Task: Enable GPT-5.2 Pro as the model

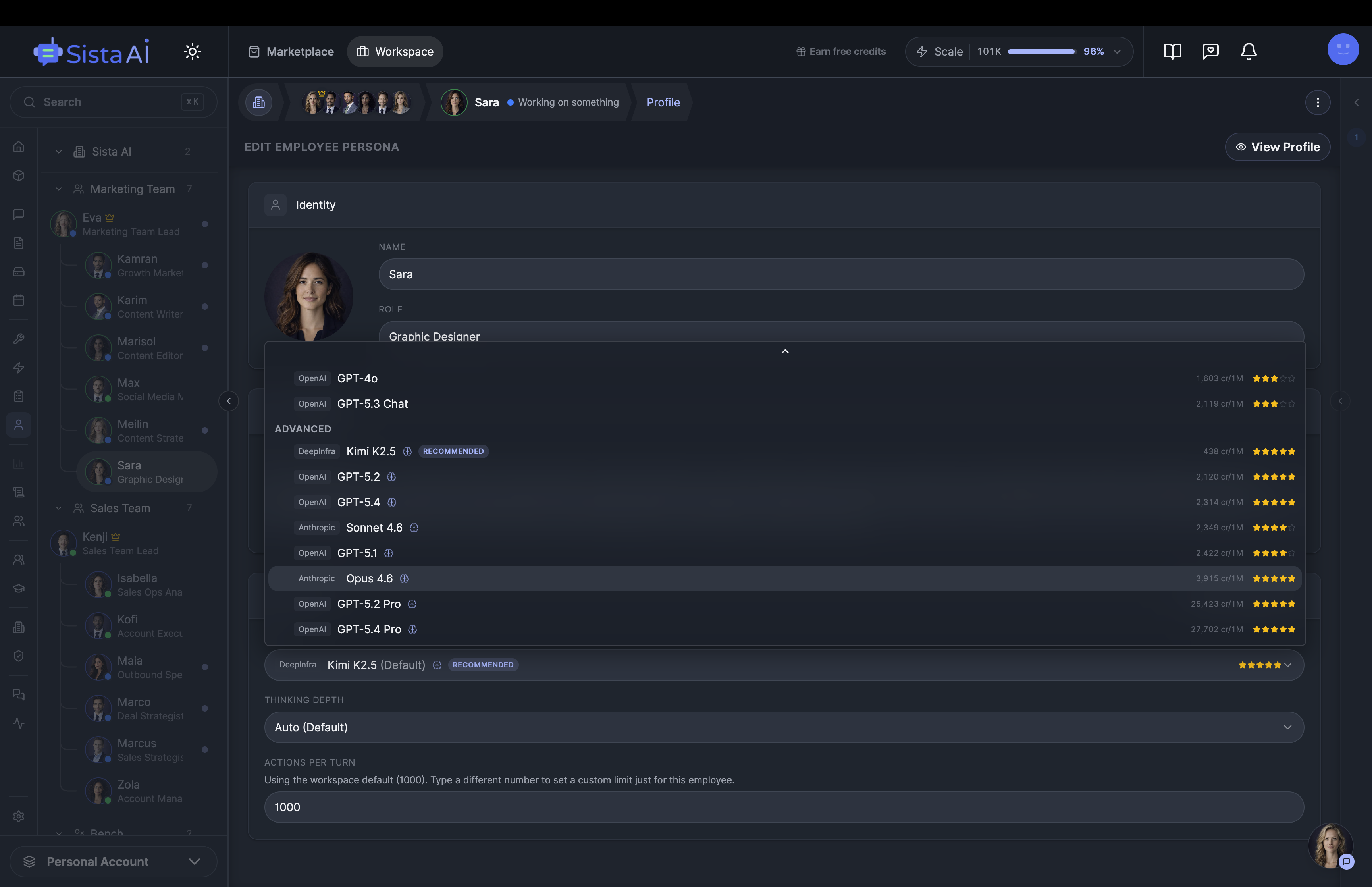Action: (x=369, y=604)
